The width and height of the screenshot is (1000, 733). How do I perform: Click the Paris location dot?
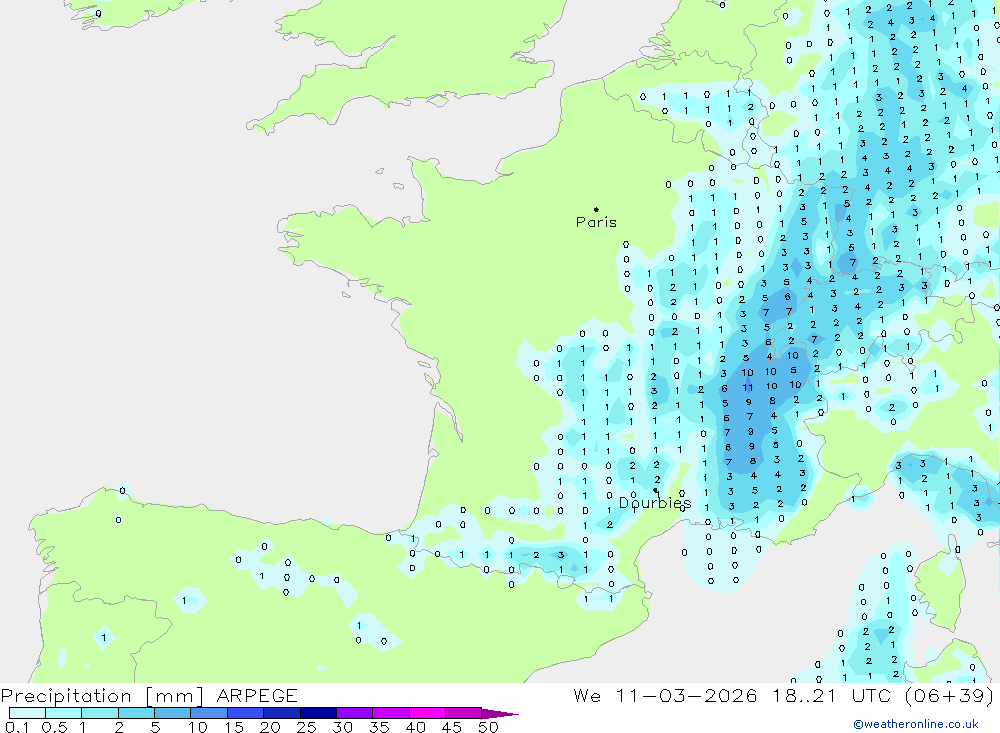(596, 209)
